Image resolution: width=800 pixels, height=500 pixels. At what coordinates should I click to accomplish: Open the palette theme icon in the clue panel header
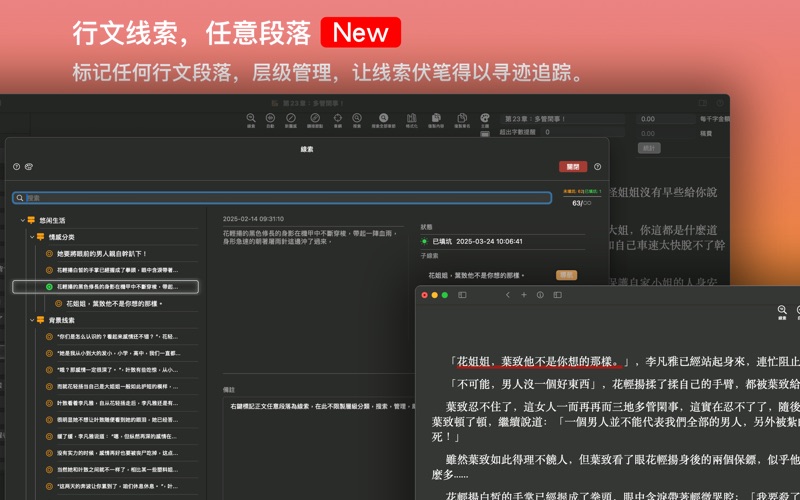click(29, 167)
